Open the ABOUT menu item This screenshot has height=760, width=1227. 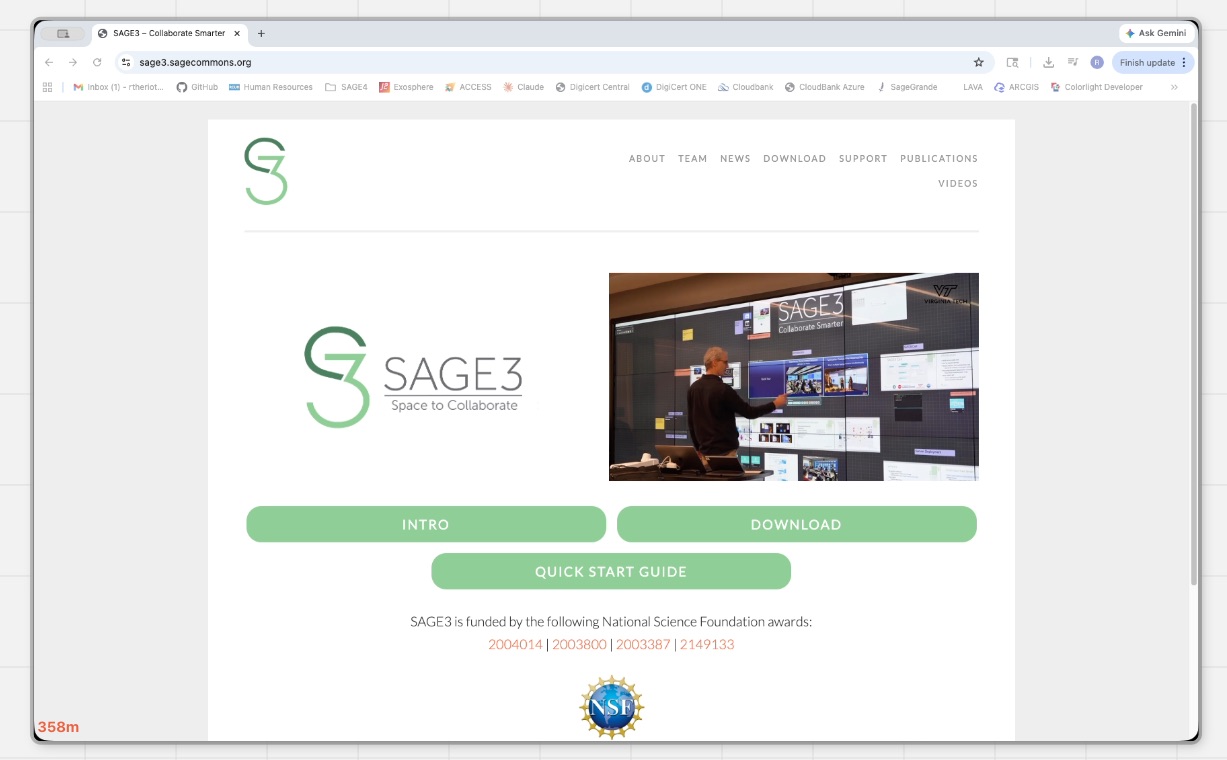pyautogui.click(x=647, y=159)
